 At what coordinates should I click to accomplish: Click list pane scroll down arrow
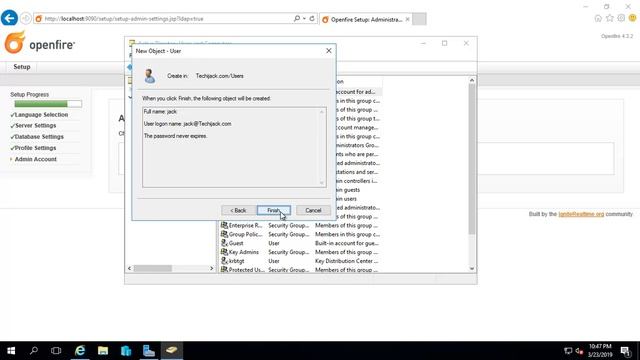pos(472,269)
